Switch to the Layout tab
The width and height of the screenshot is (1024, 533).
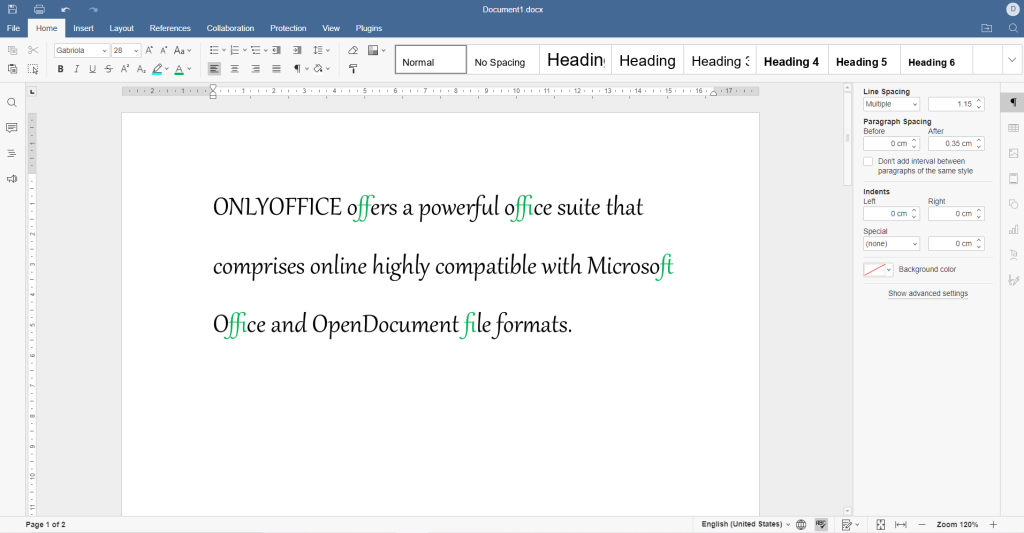coord(121,28)
